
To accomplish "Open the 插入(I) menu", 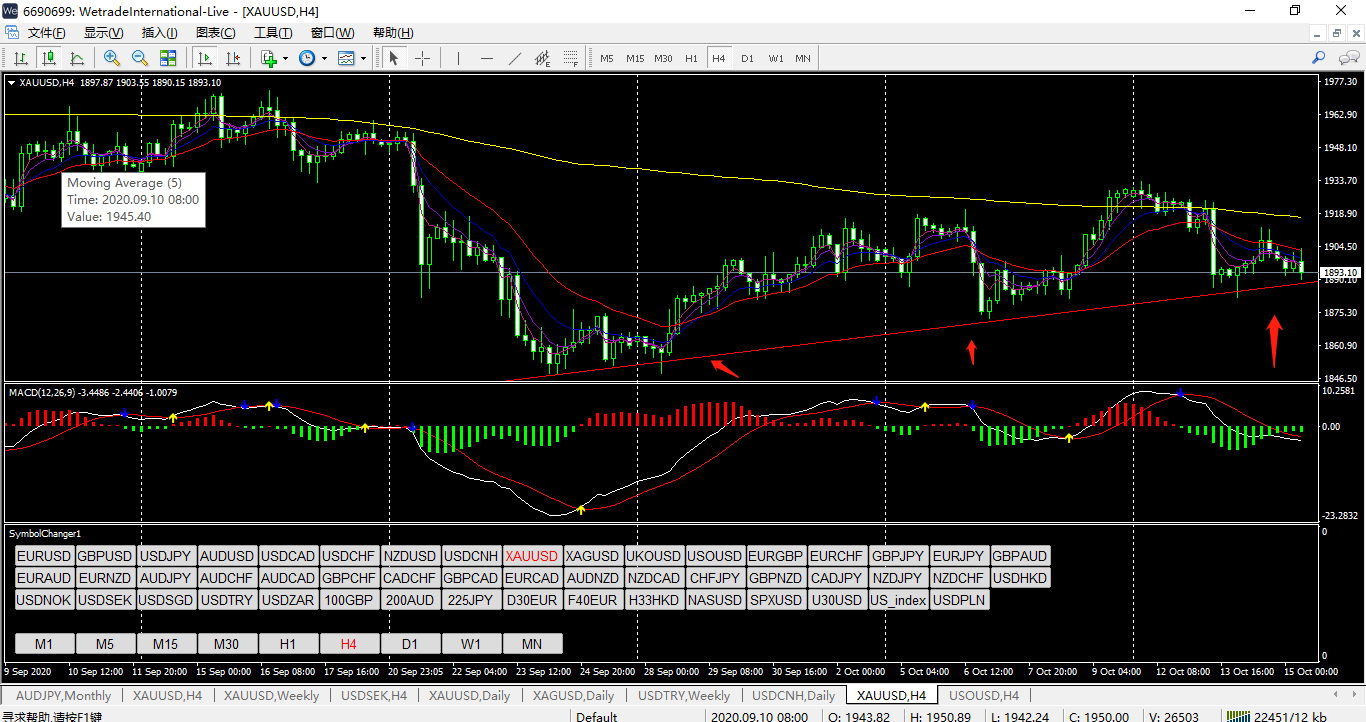I will (160, 33).
